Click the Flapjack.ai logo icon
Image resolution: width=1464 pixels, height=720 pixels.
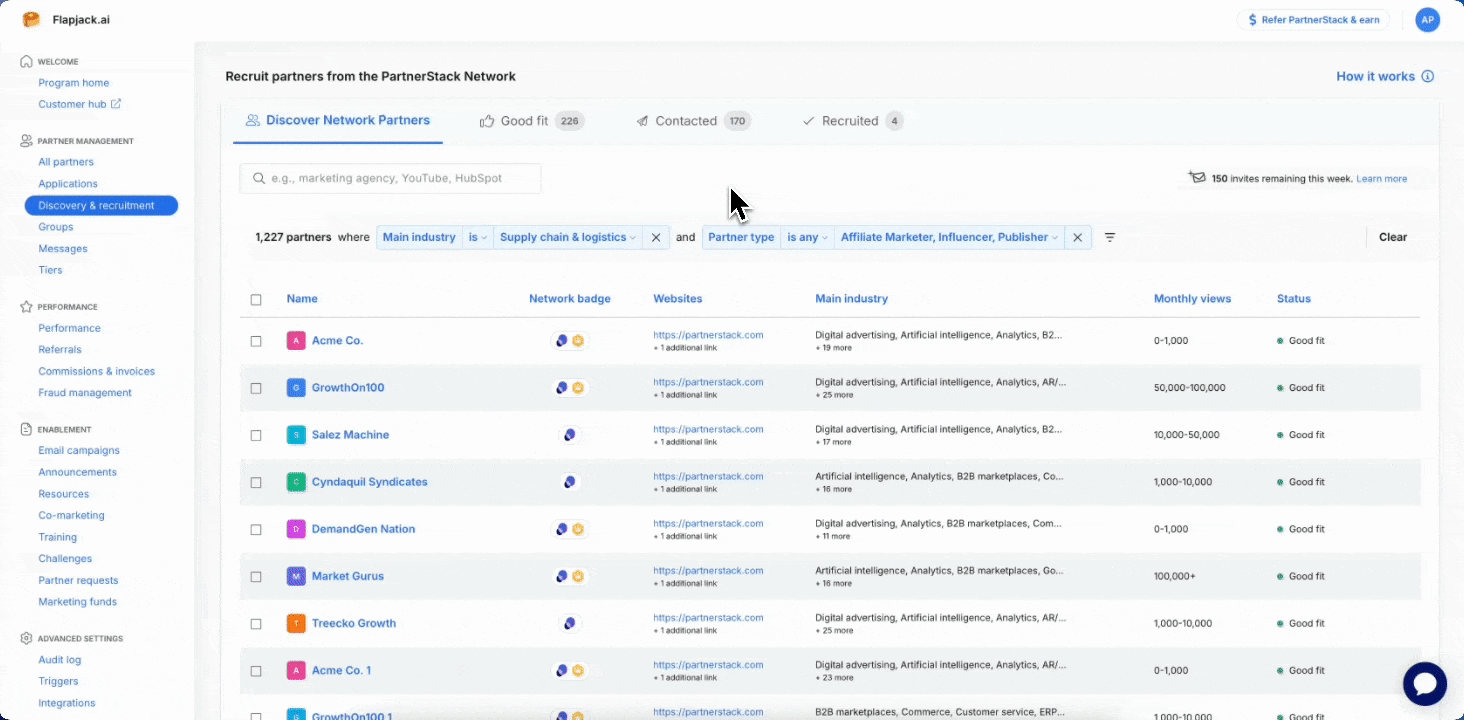pos(32,19)
